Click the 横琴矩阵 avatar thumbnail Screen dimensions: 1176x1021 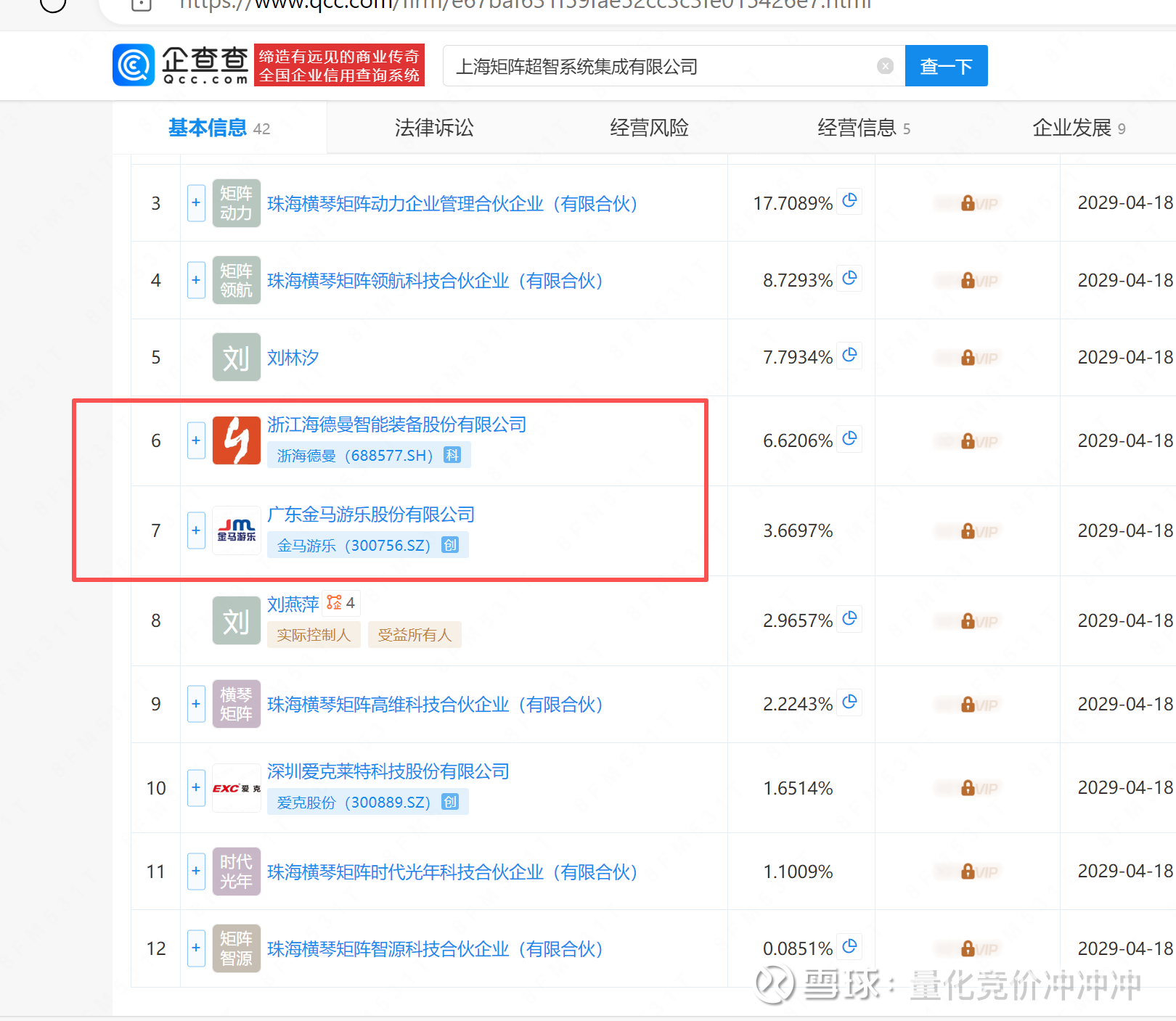tap(237, 704)
